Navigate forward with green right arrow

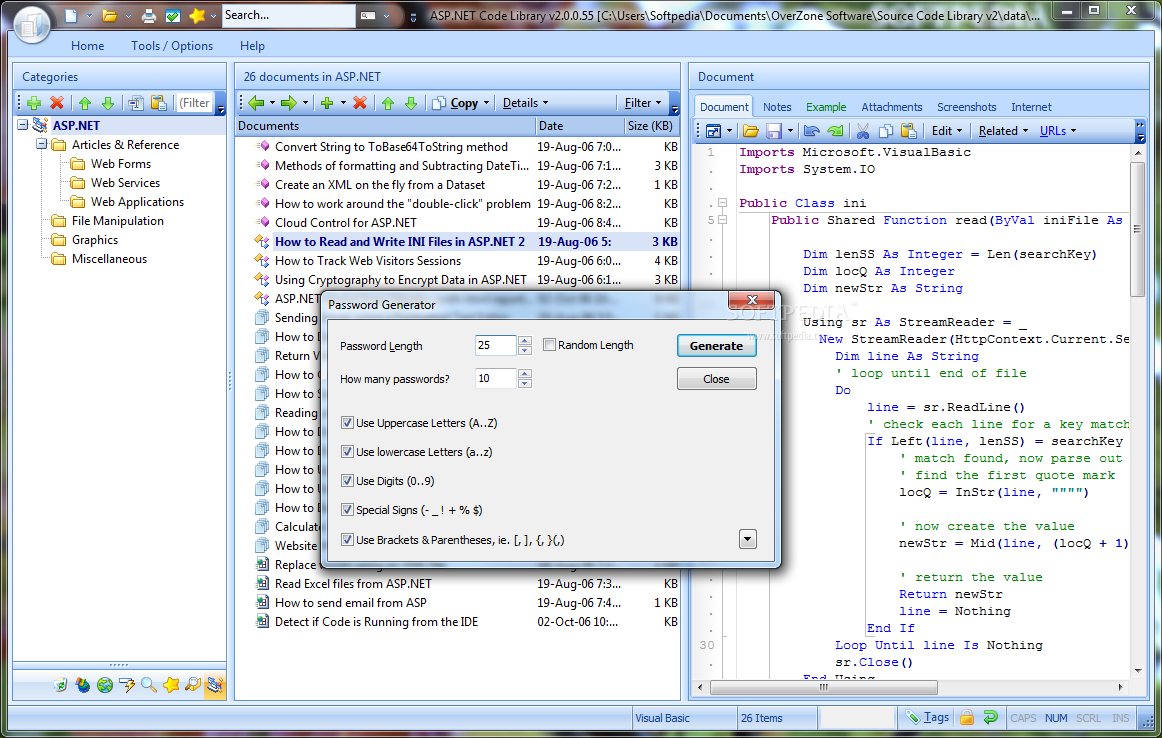point(289,103)
